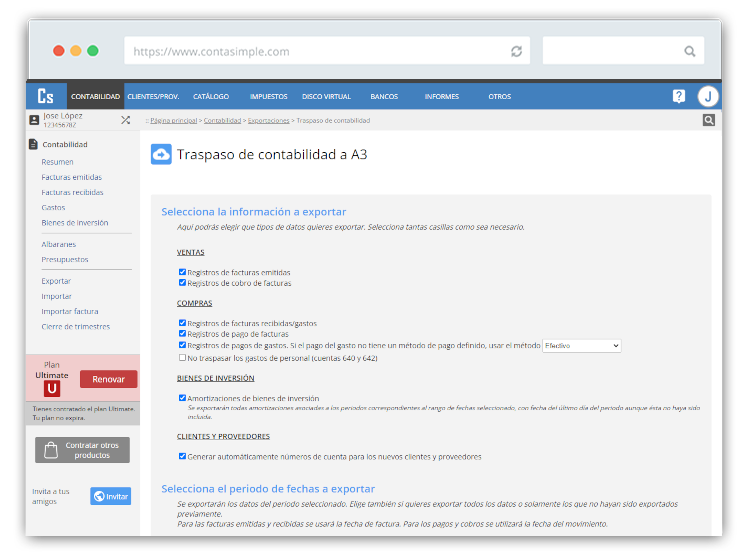The width and height of the screenshot is (750, 552).
Task: Click Contratar otros productos button
Action: click(82, 450)
